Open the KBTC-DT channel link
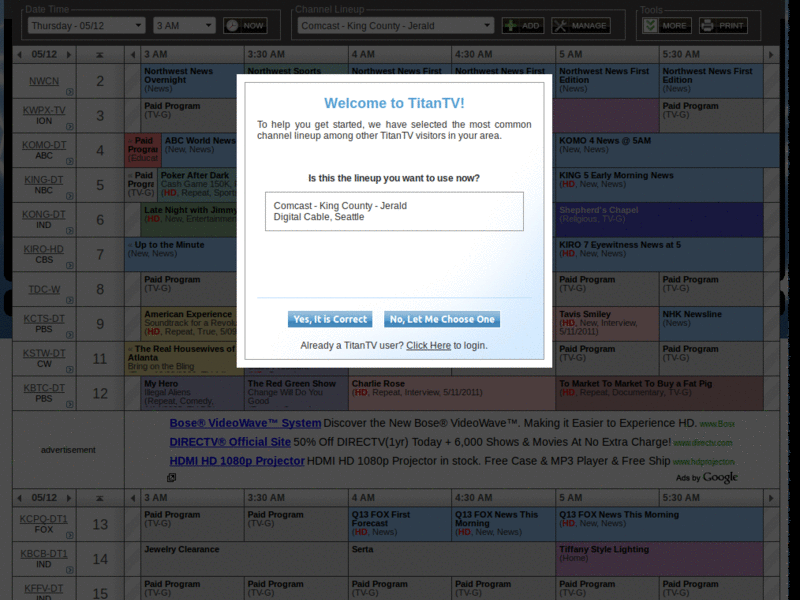This screenshot has height=600, width=800. [x=44, y=388]
